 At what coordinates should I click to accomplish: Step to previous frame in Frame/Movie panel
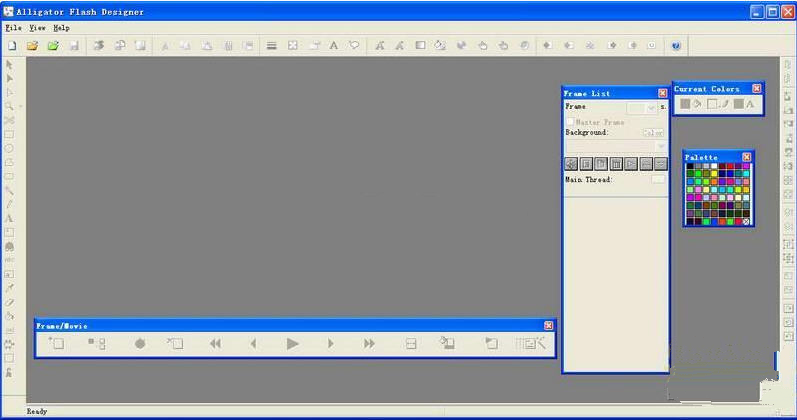pyautogui.click(x=253, y=344)
